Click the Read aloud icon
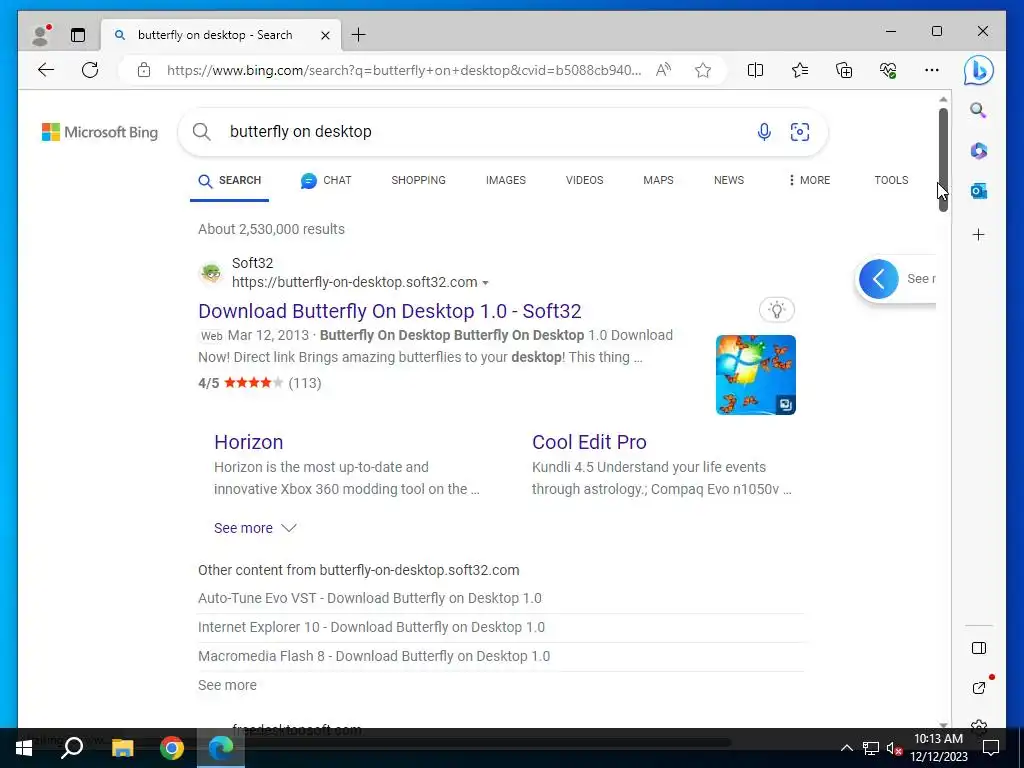The width and height of the screenshot is (1024, 768). point(664,70)
